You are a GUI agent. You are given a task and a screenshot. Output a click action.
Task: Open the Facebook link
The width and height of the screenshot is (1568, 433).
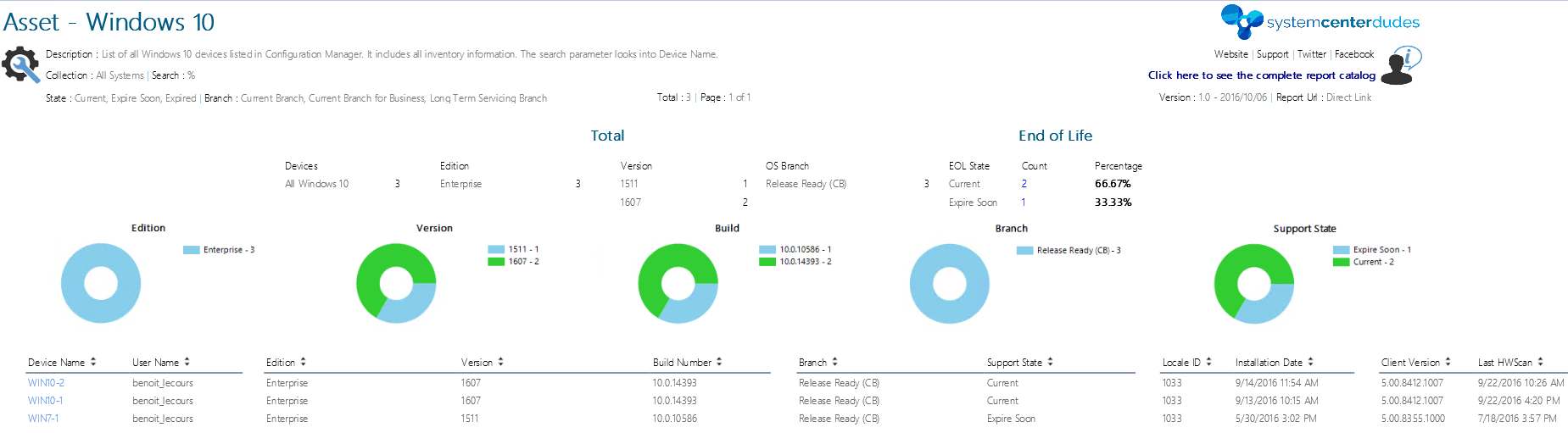point(1354,54)
